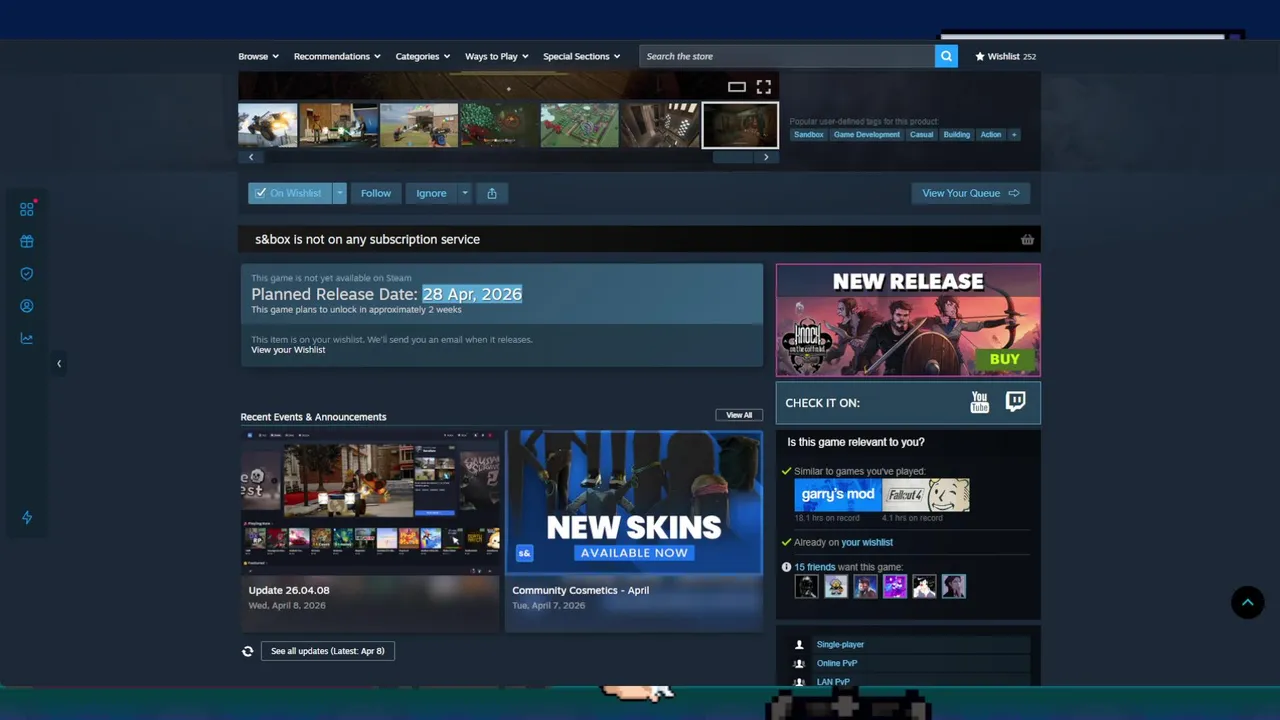1280x720 pixels.
Task: Select the Sandbox tag
Action: tap(809, 135)
